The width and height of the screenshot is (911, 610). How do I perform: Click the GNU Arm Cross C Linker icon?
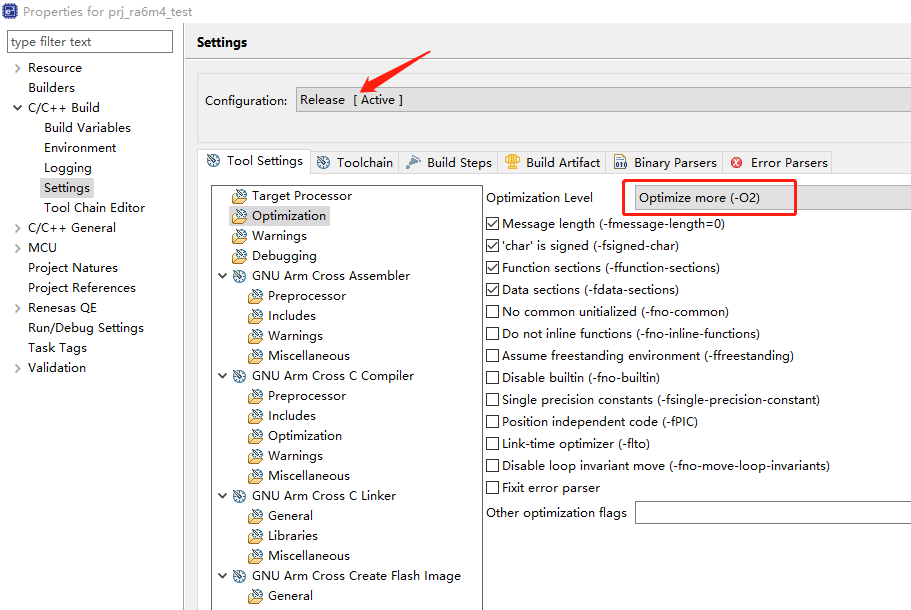[240, 496]
